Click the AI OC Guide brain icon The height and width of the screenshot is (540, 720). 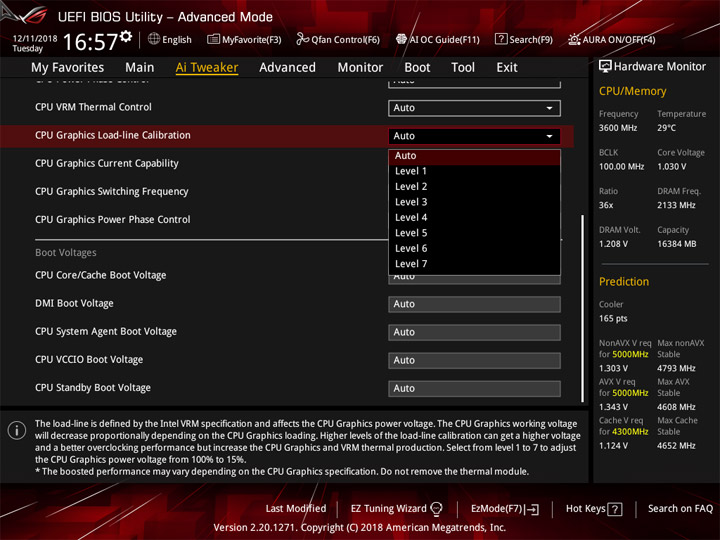pyautogui.click(x=401, y=39)
